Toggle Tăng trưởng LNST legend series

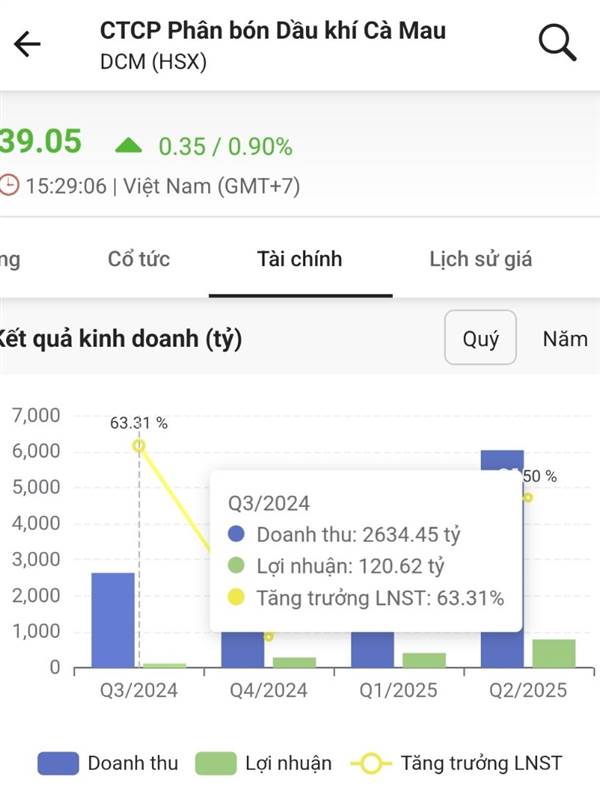click(456, 764)
